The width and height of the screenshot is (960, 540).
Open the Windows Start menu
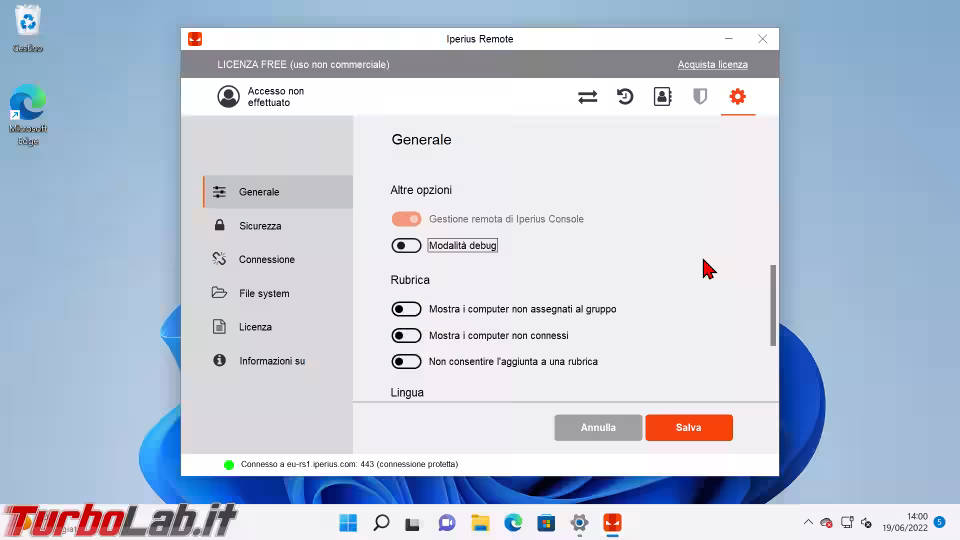click(348, 523)
